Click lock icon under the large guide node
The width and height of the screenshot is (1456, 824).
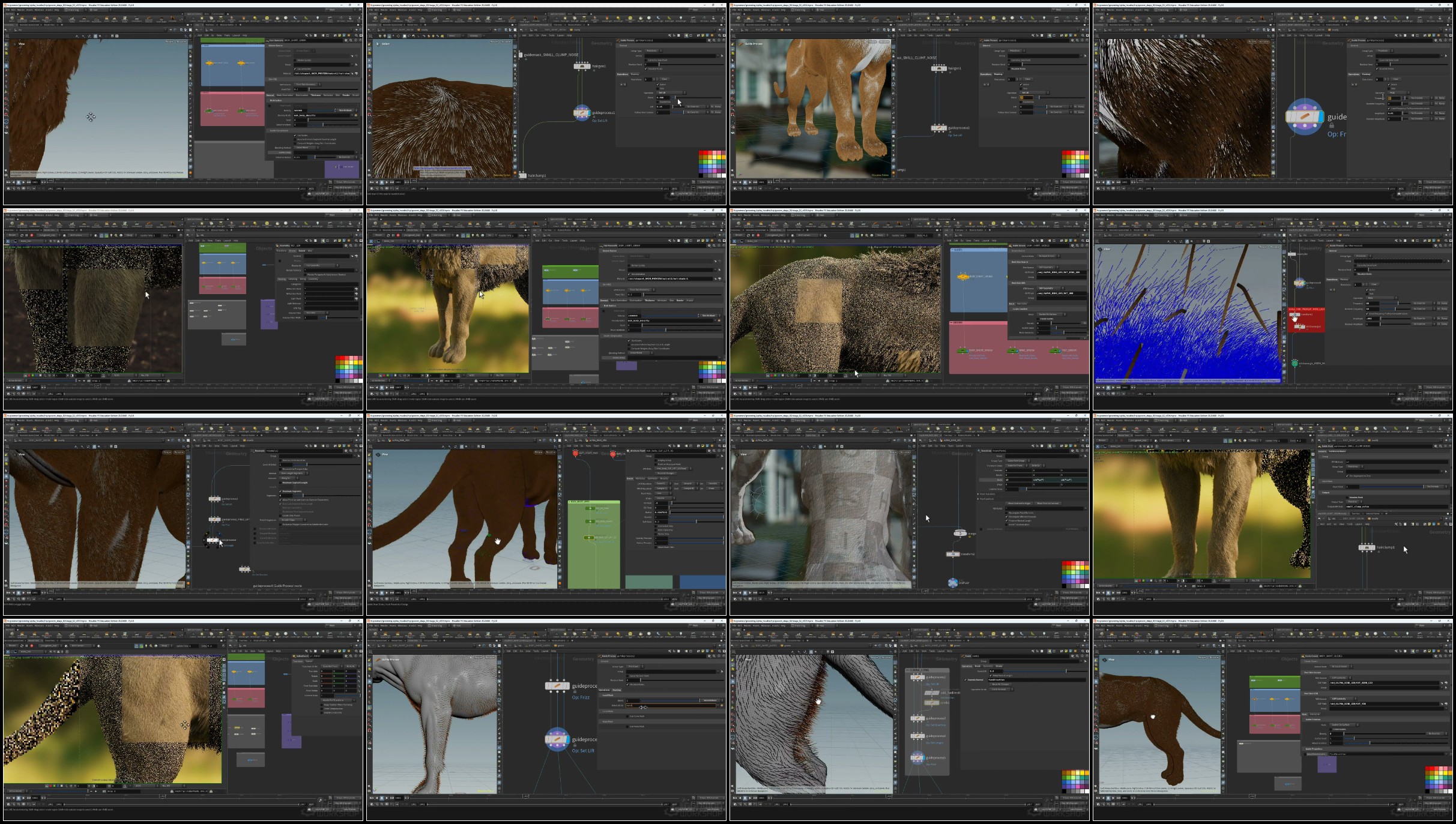pos(1332,125)
